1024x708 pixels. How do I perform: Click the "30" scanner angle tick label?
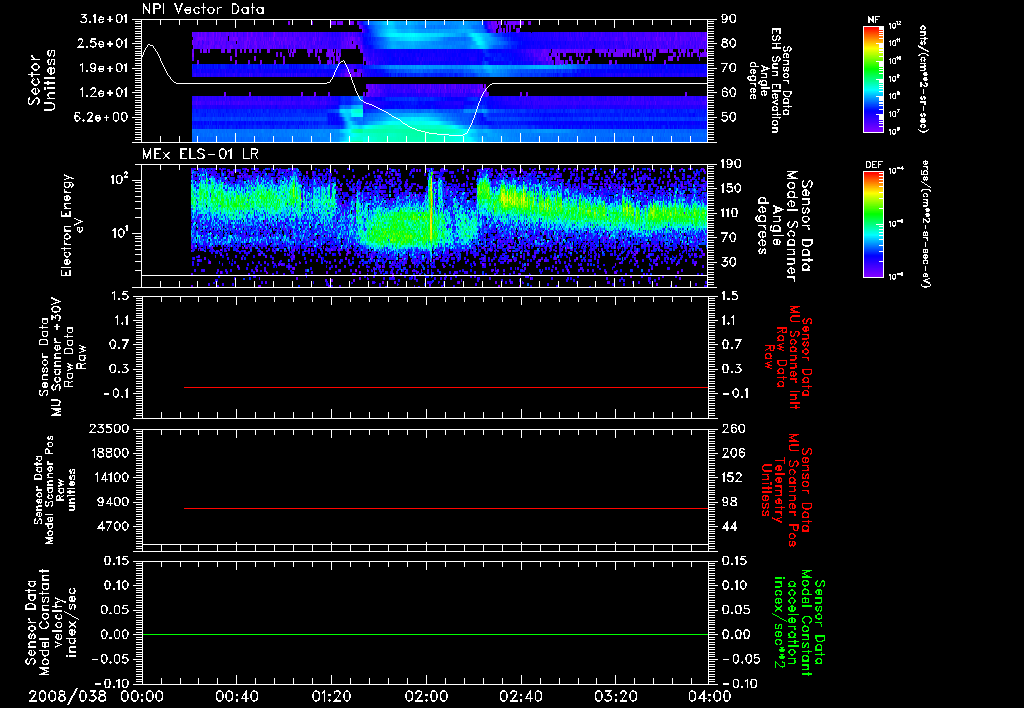[x=728, y=262]
